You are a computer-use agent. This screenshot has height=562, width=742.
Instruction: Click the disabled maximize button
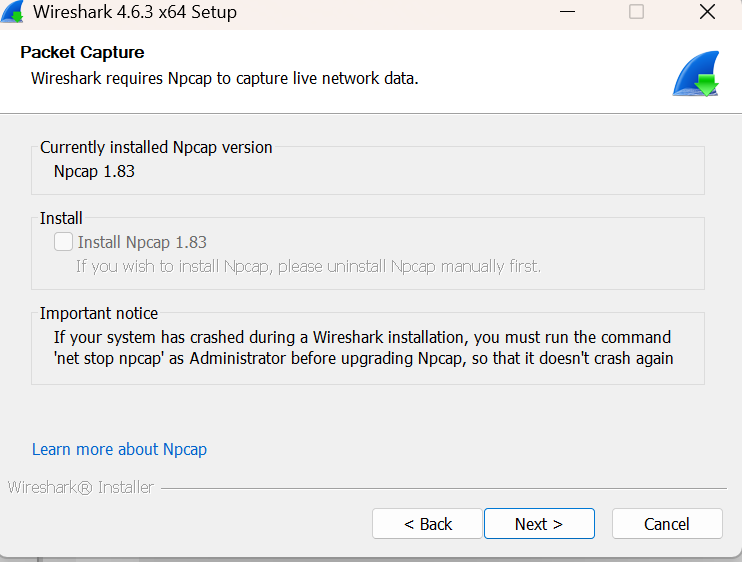(x=636, y=12)
